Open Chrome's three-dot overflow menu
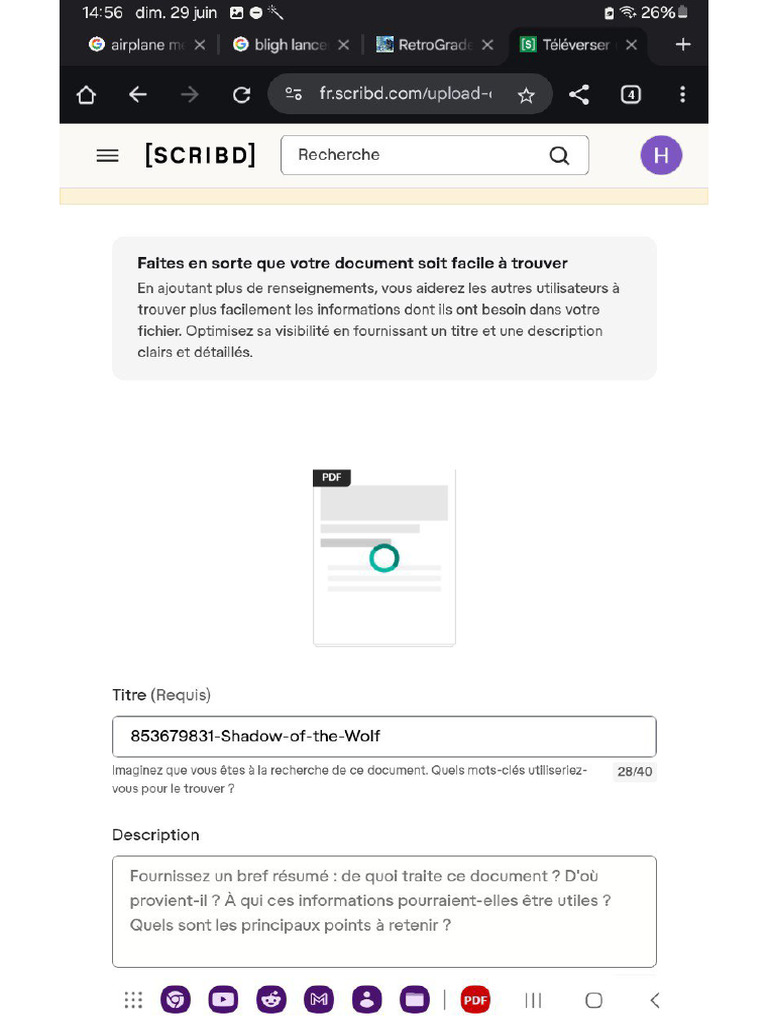768x1024 pixels. click(x=683, y=95)
